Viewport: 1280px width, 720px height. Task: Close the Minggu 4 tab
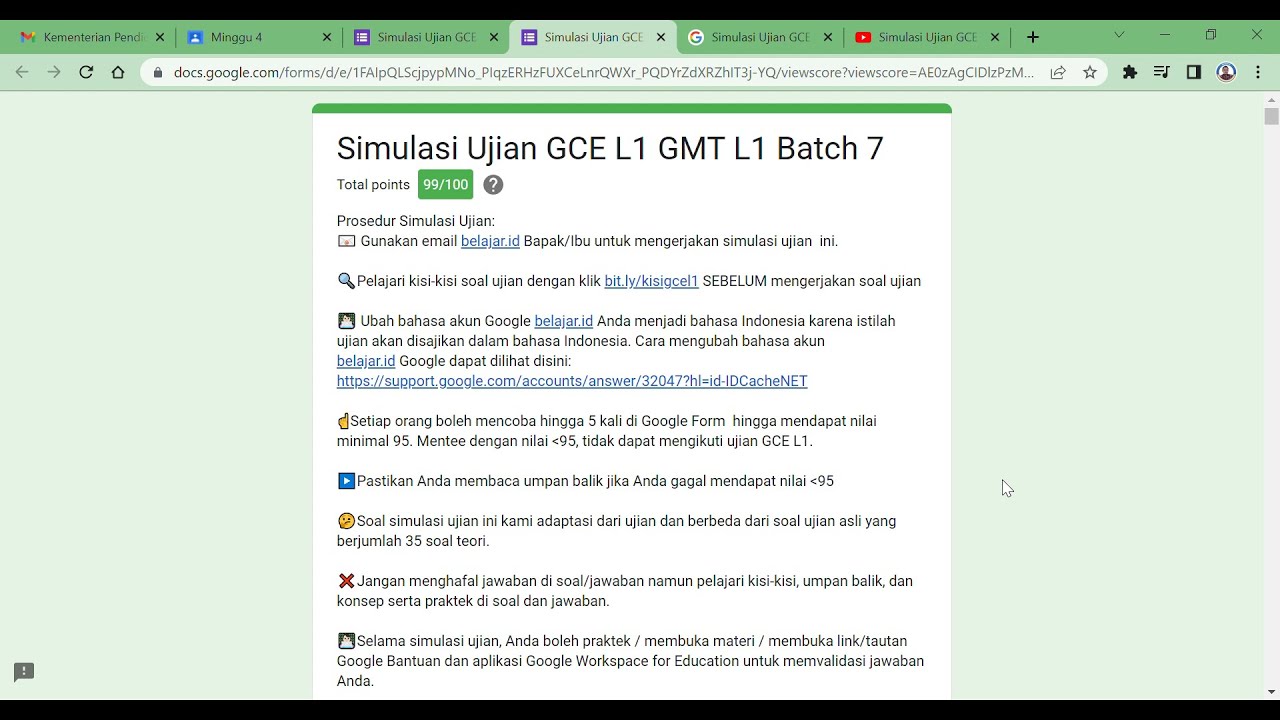327,37
